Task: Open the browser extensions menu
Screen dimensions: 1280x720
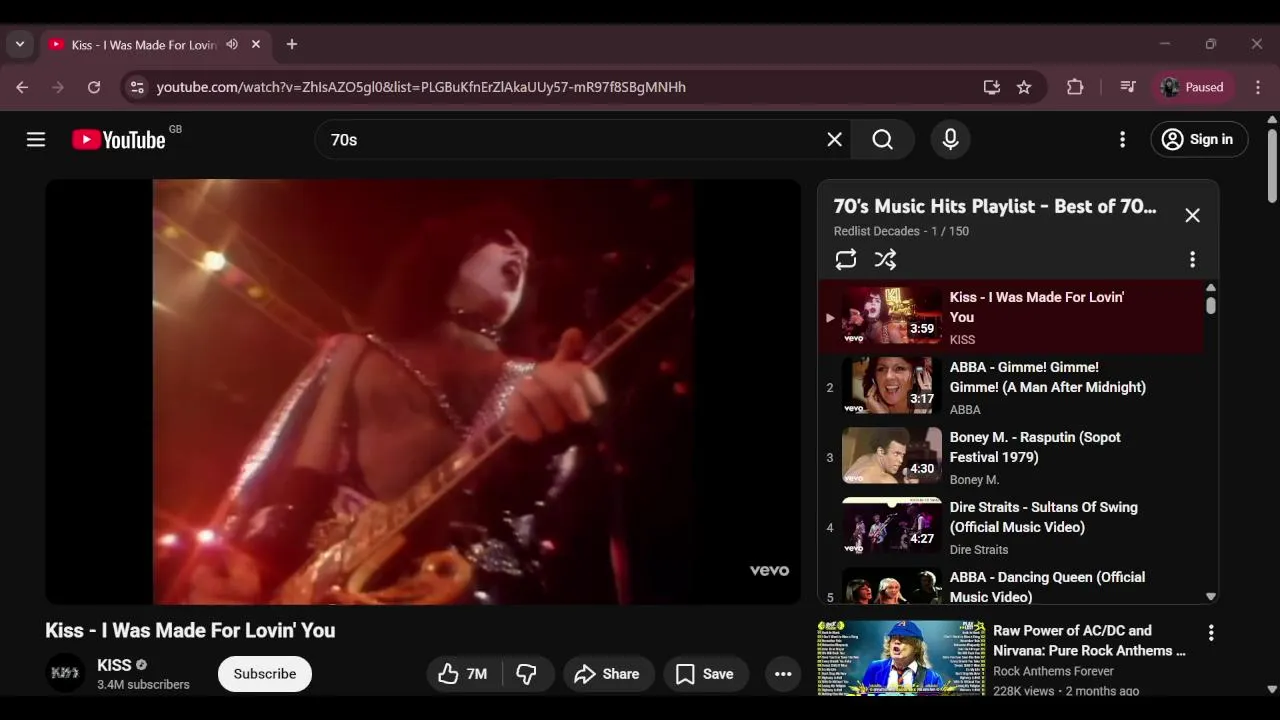Action: tap(1075, 87)
